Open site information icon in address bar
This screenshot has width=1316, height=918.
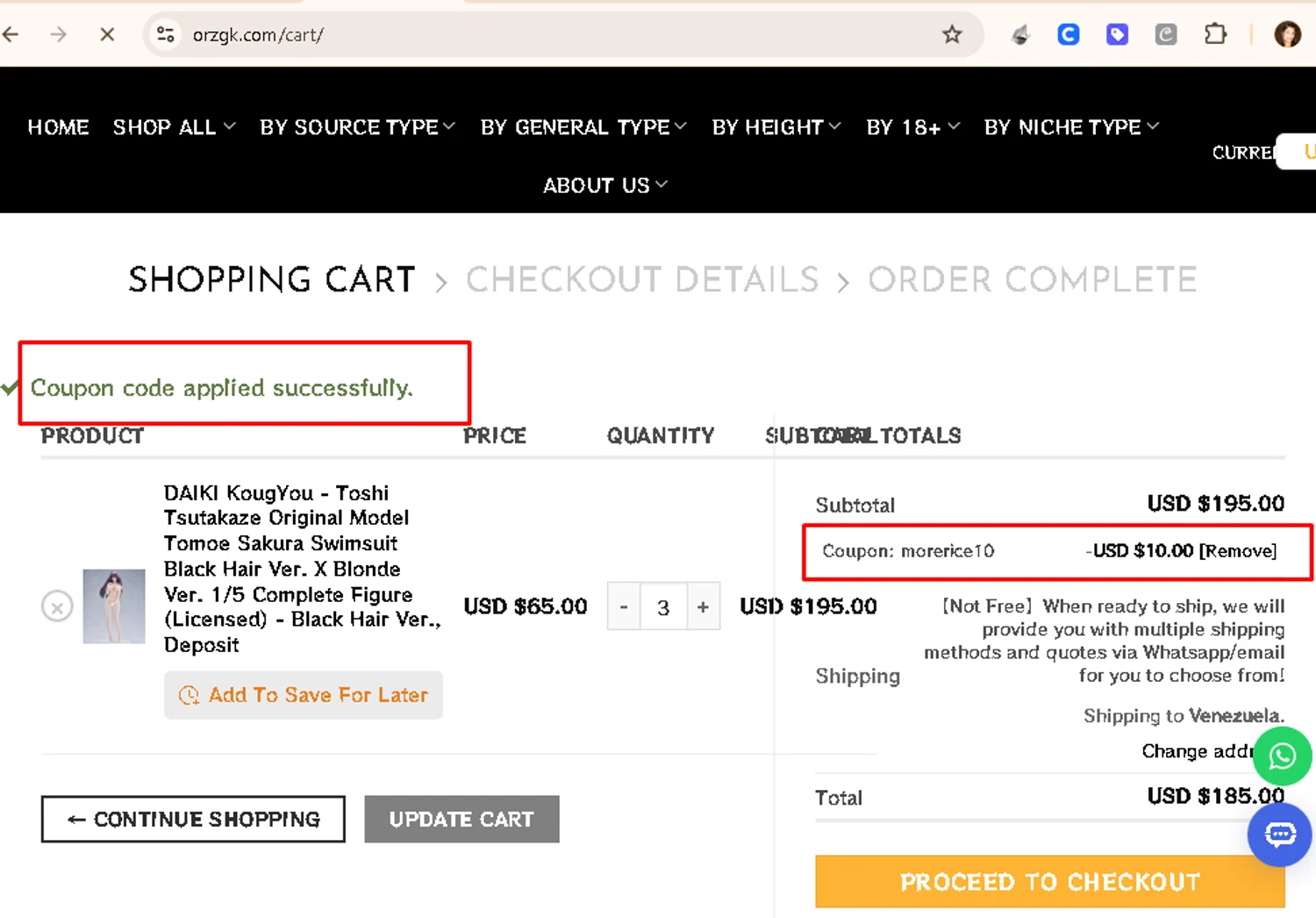165,34
